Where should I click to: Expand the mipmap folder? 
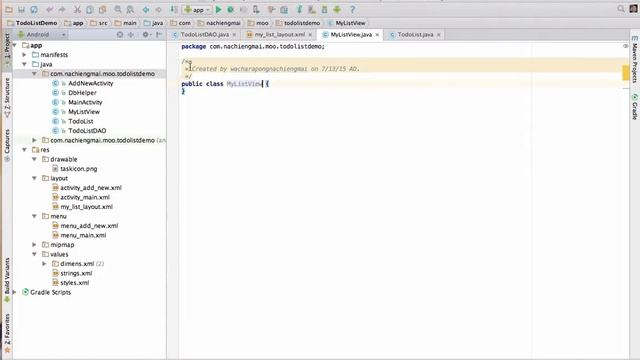point(35,245)
